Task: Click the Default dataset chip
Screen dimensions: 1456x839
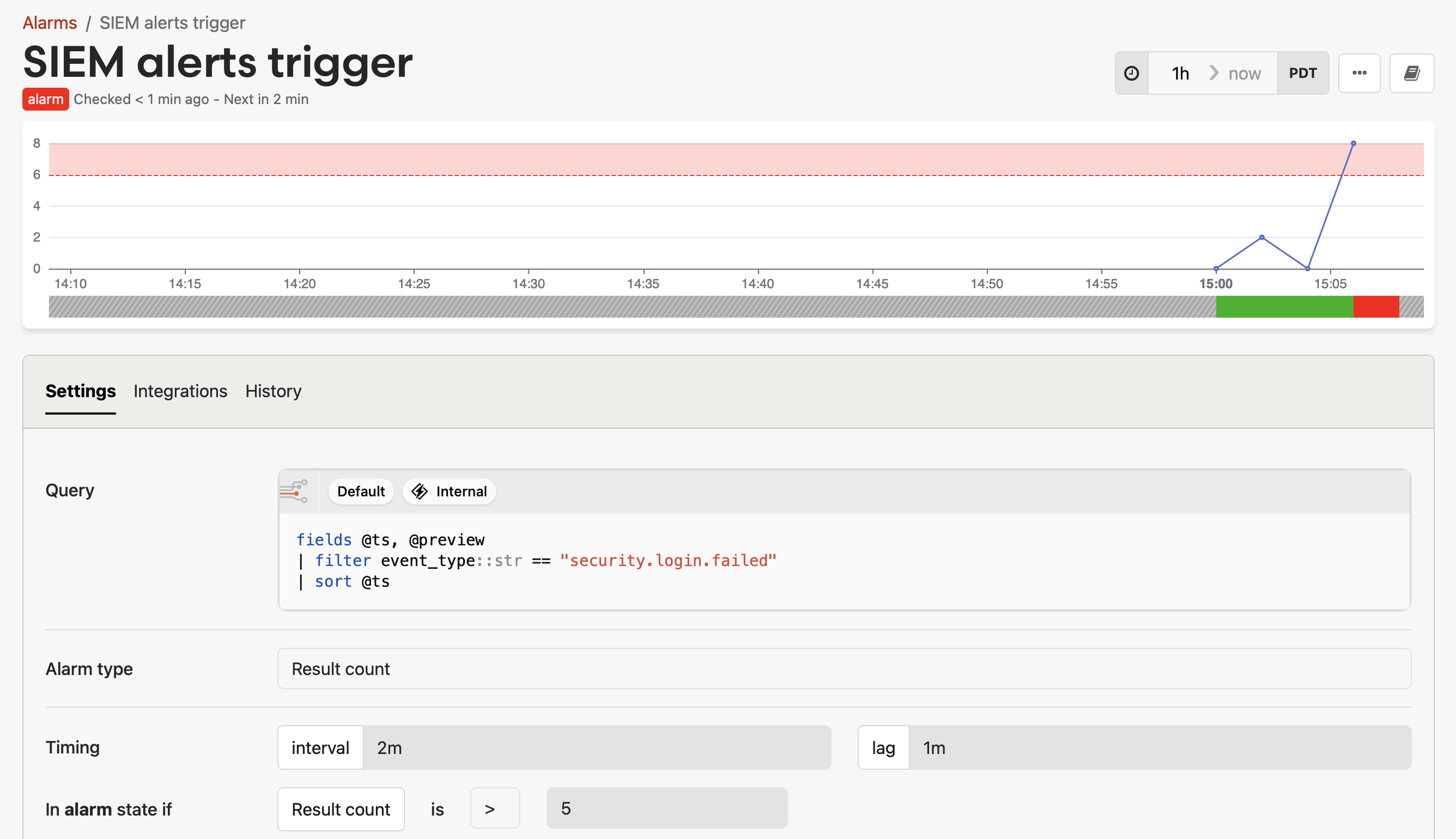Action: tap(361, 491)
